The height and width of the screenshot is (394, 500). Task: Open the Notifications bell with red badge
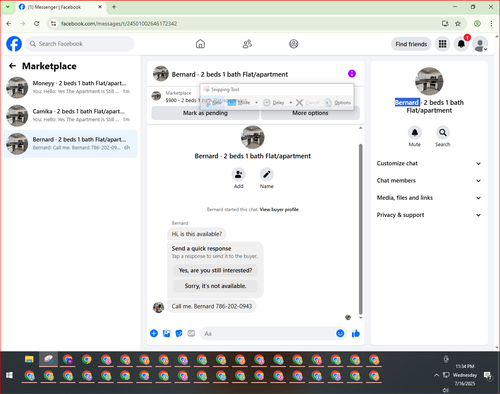coord(461,44)
